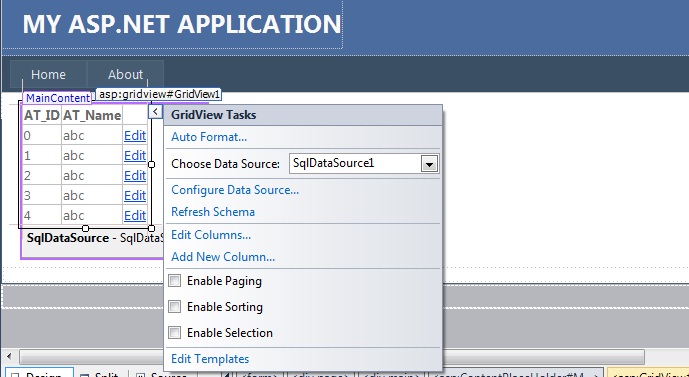Click Edit link in row 4
Image resolution: width=689 pixels, height=377 pixels.
coord(135,216)
